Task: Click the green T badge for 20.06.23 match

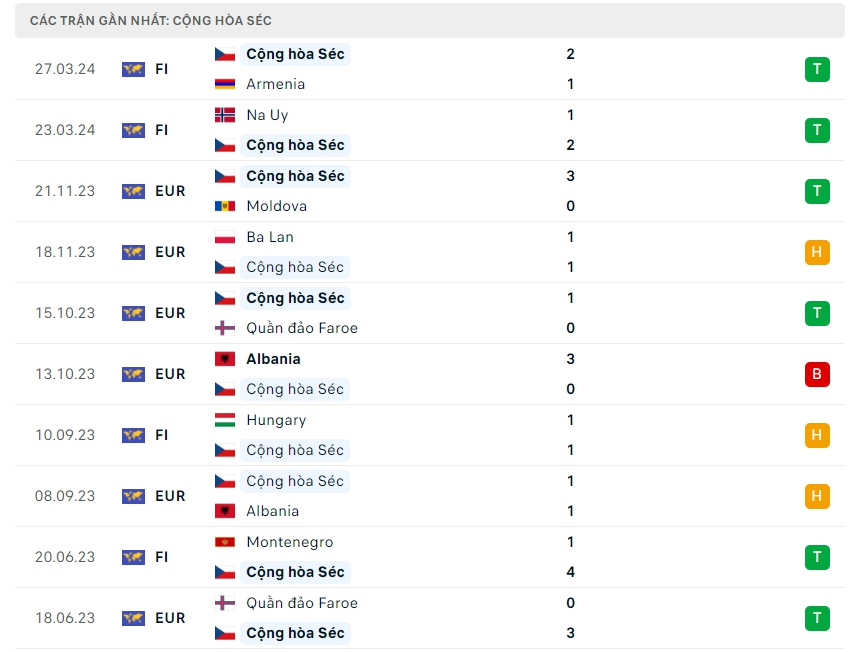Action: point(816,557)
